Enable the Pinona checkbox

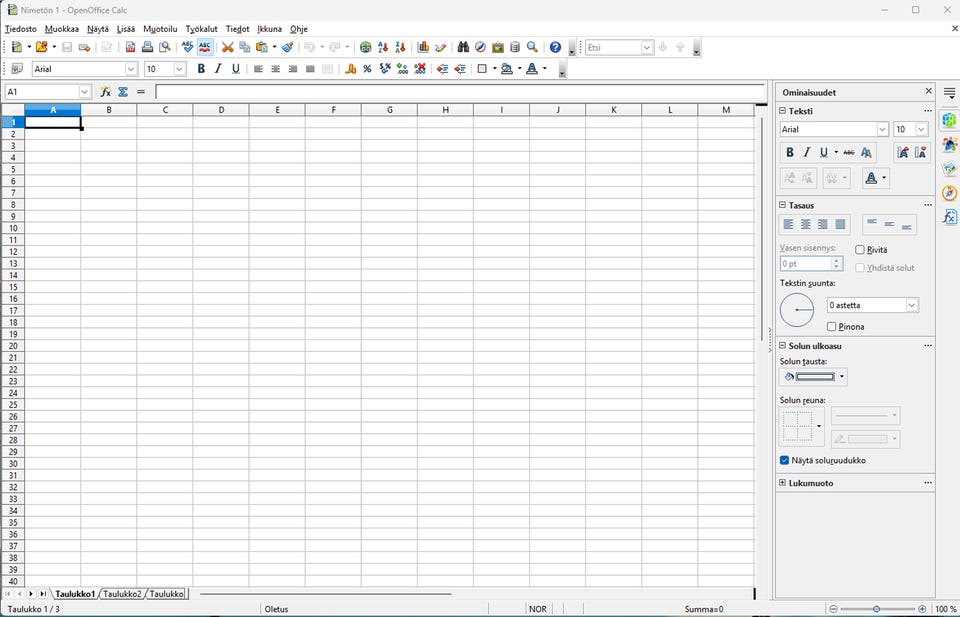(x=831, y=327)
